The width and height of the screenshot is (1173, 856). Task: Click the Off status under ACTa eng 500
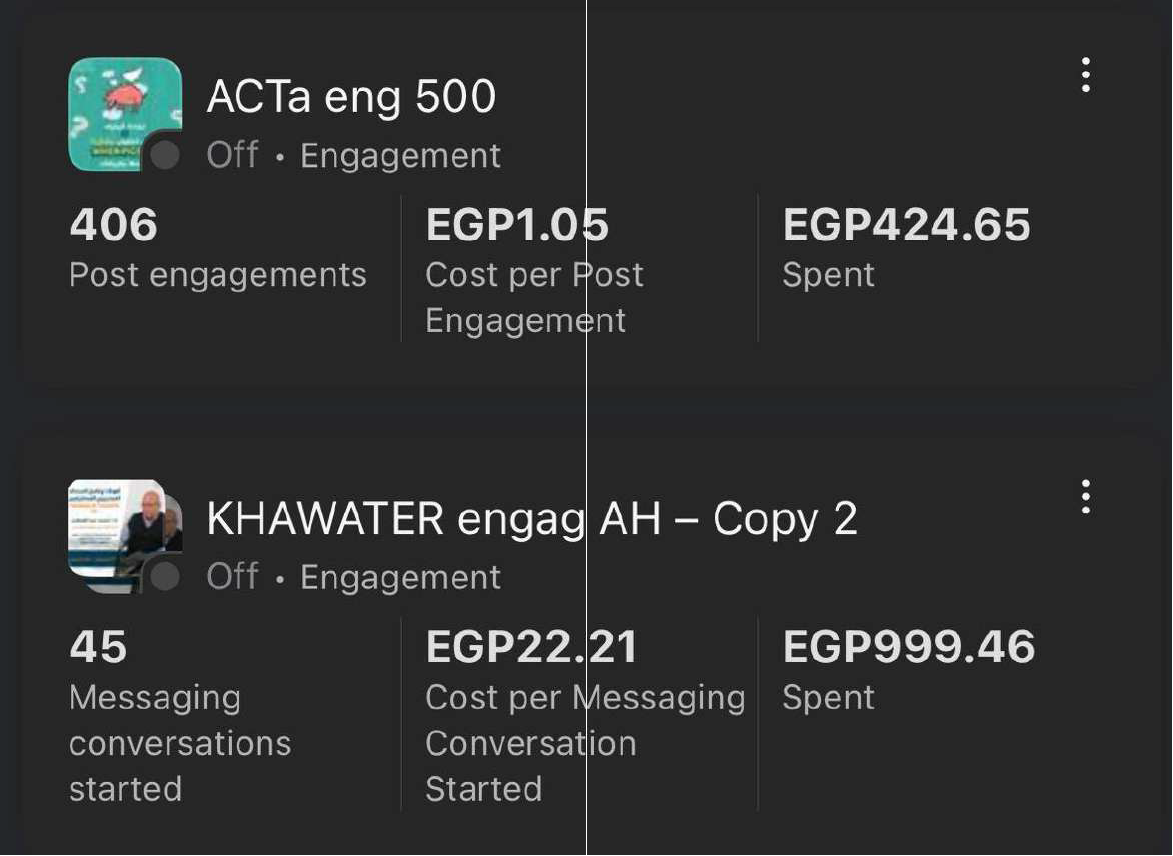pos(232,155)
